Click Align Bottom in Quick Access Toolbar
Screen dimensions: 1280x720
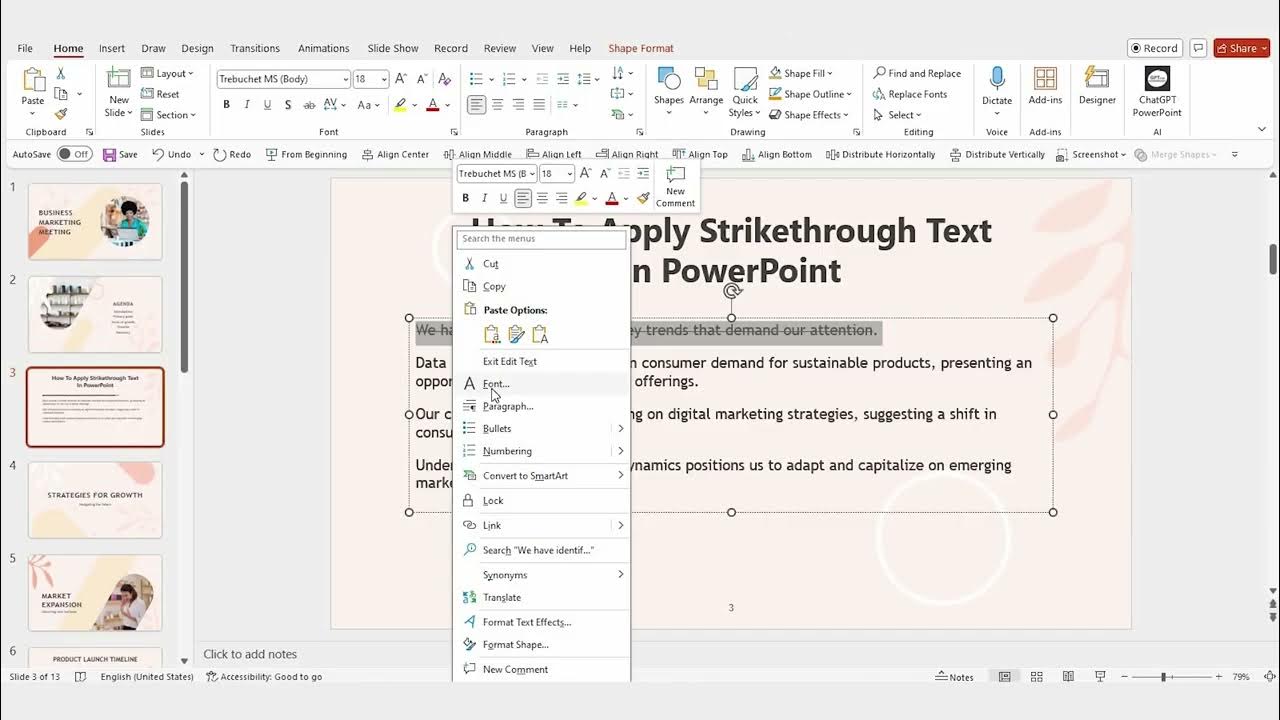click(x=776, y=155)
